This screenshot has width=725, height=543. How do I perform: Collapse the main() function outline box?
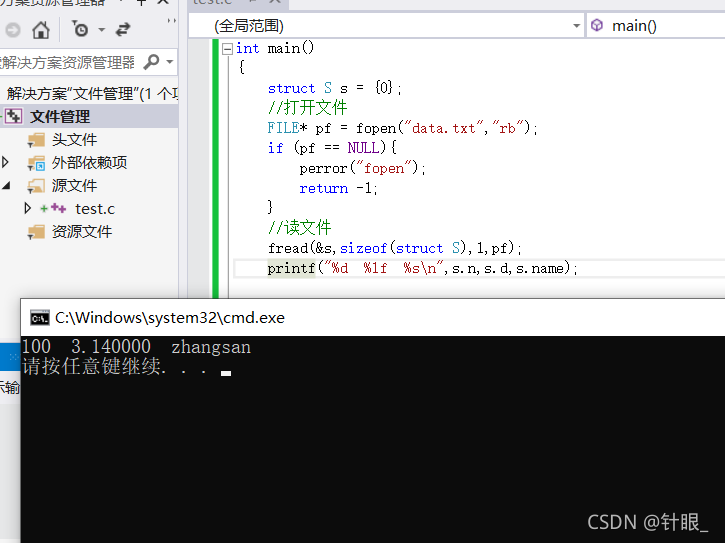(227, 49)
